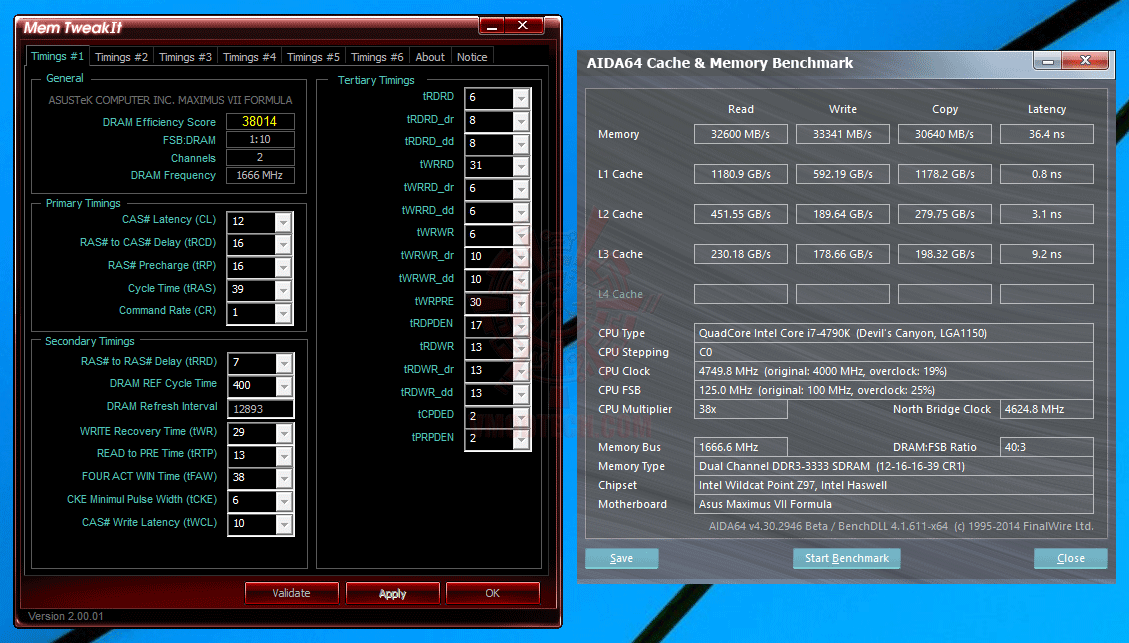Open RAS# to CAS# Delay (tRCD) dropdown

pyautogui.click(x=283, y=244)
